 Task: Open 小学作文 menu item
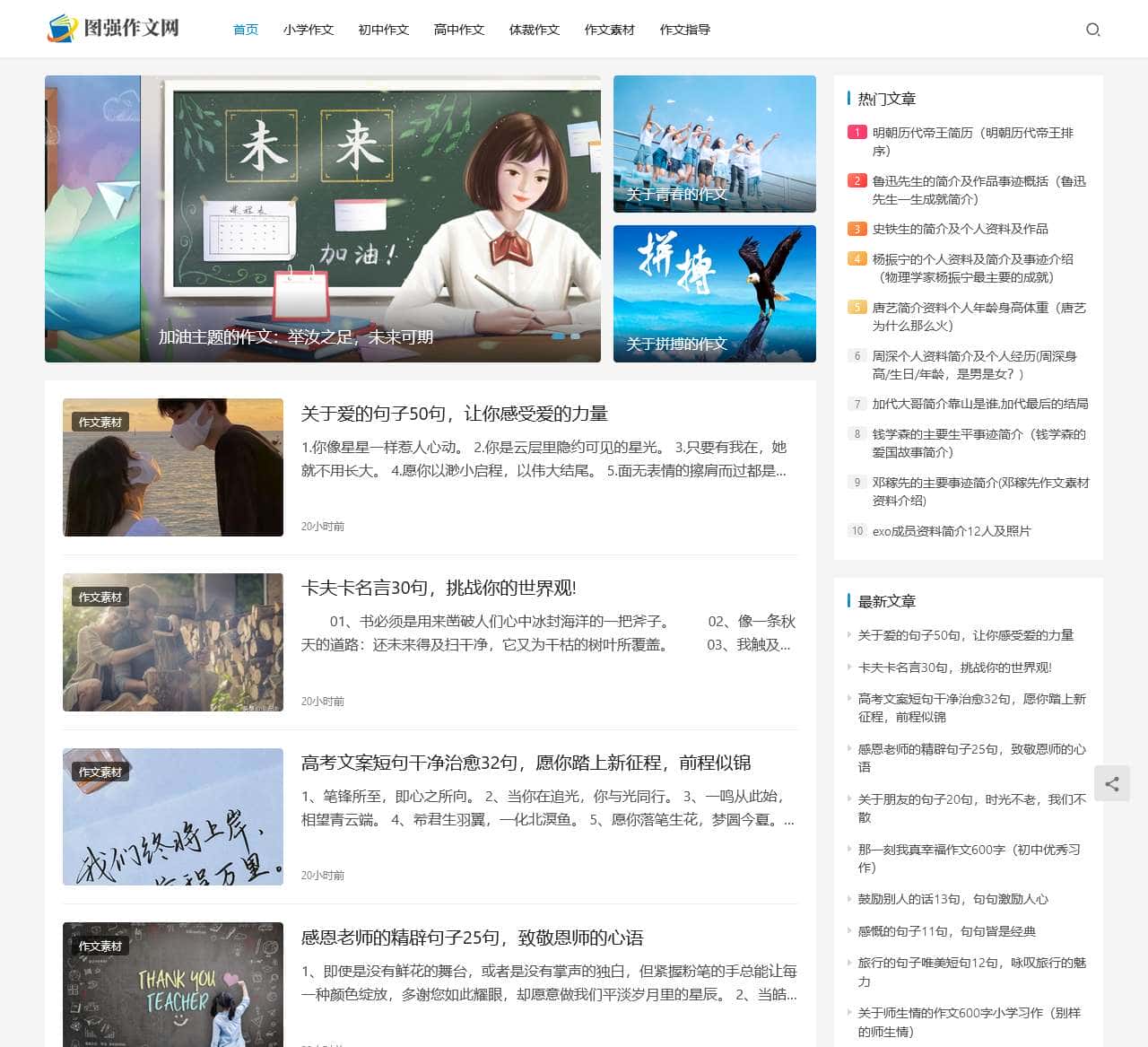click(309, 30)
